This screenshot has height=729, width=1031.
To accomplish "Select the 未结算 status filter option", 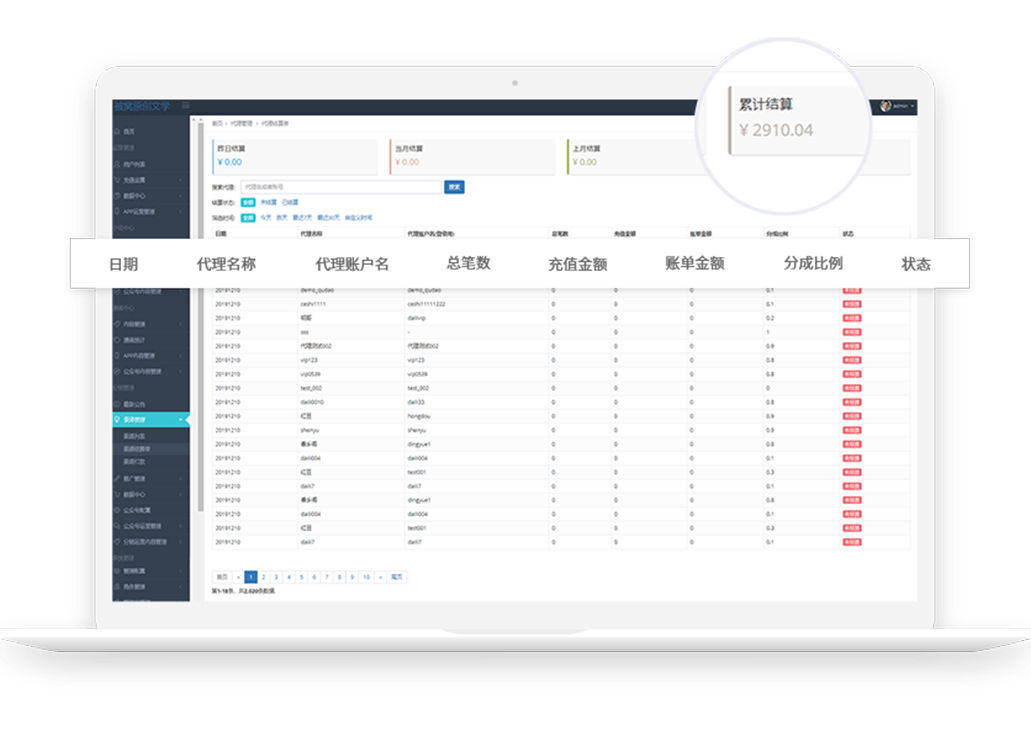I will click(268, 202).
